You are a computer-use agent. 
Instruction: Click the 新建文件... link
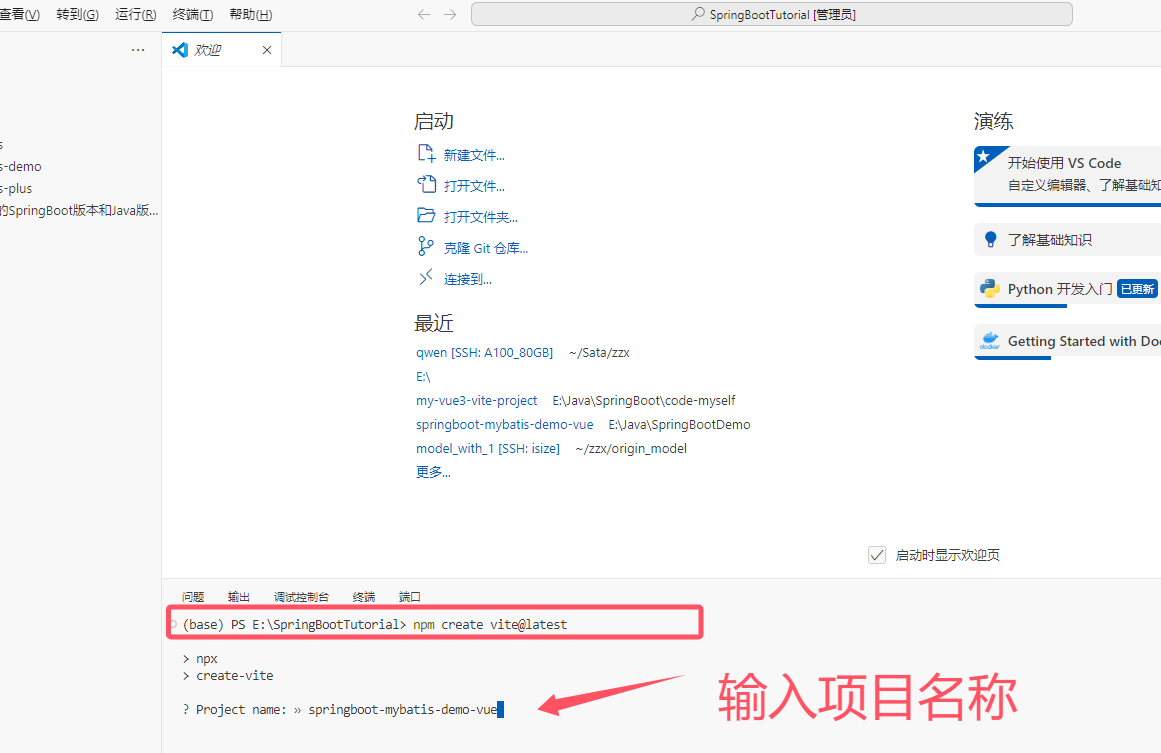pyautogui.click(x=474, y=155)
